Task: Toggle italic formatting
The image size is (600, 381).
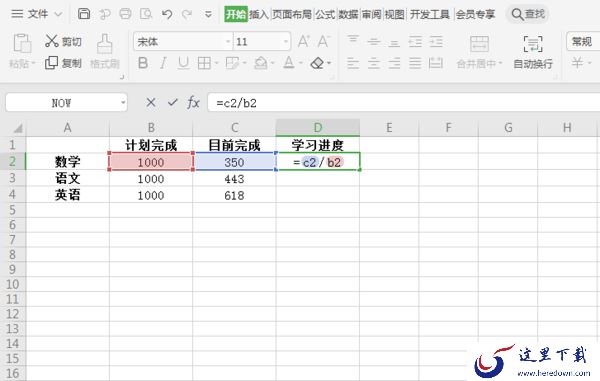Action: (x=163, y=63)
